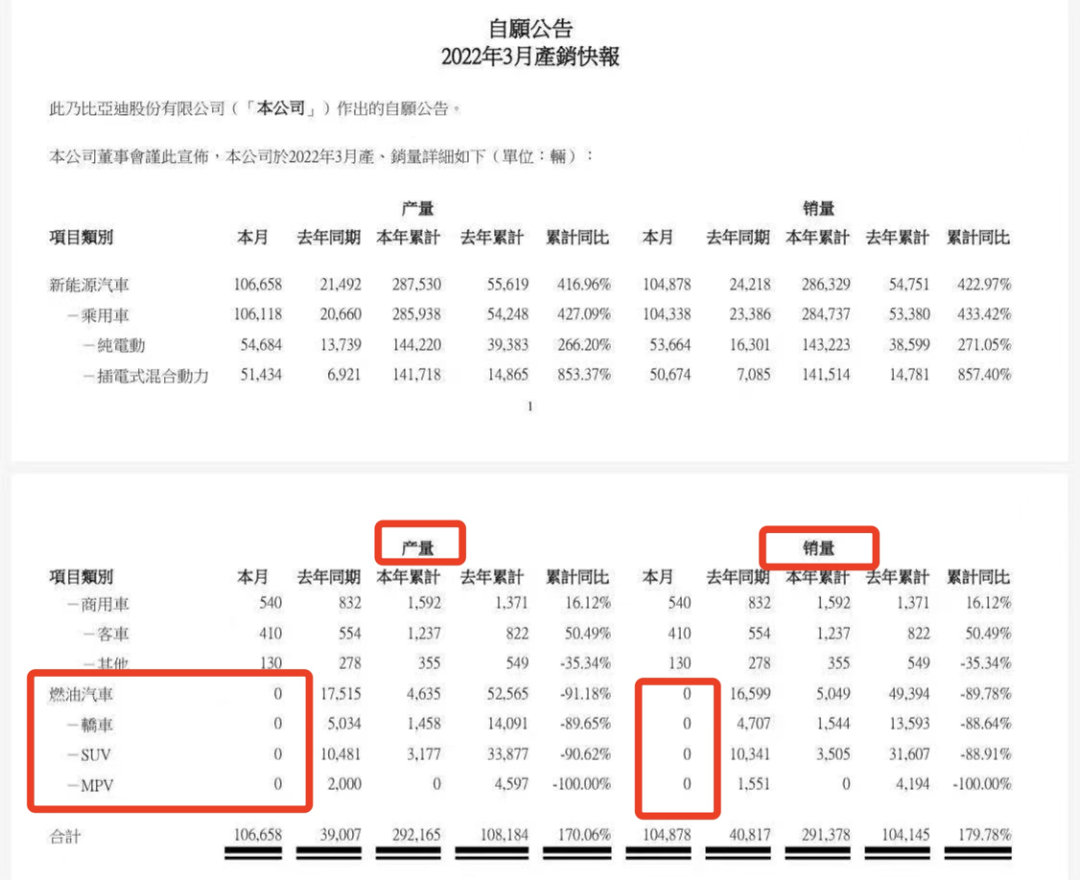Click the percentage -89.78%
1080x880 pixels.
point(986,693)
